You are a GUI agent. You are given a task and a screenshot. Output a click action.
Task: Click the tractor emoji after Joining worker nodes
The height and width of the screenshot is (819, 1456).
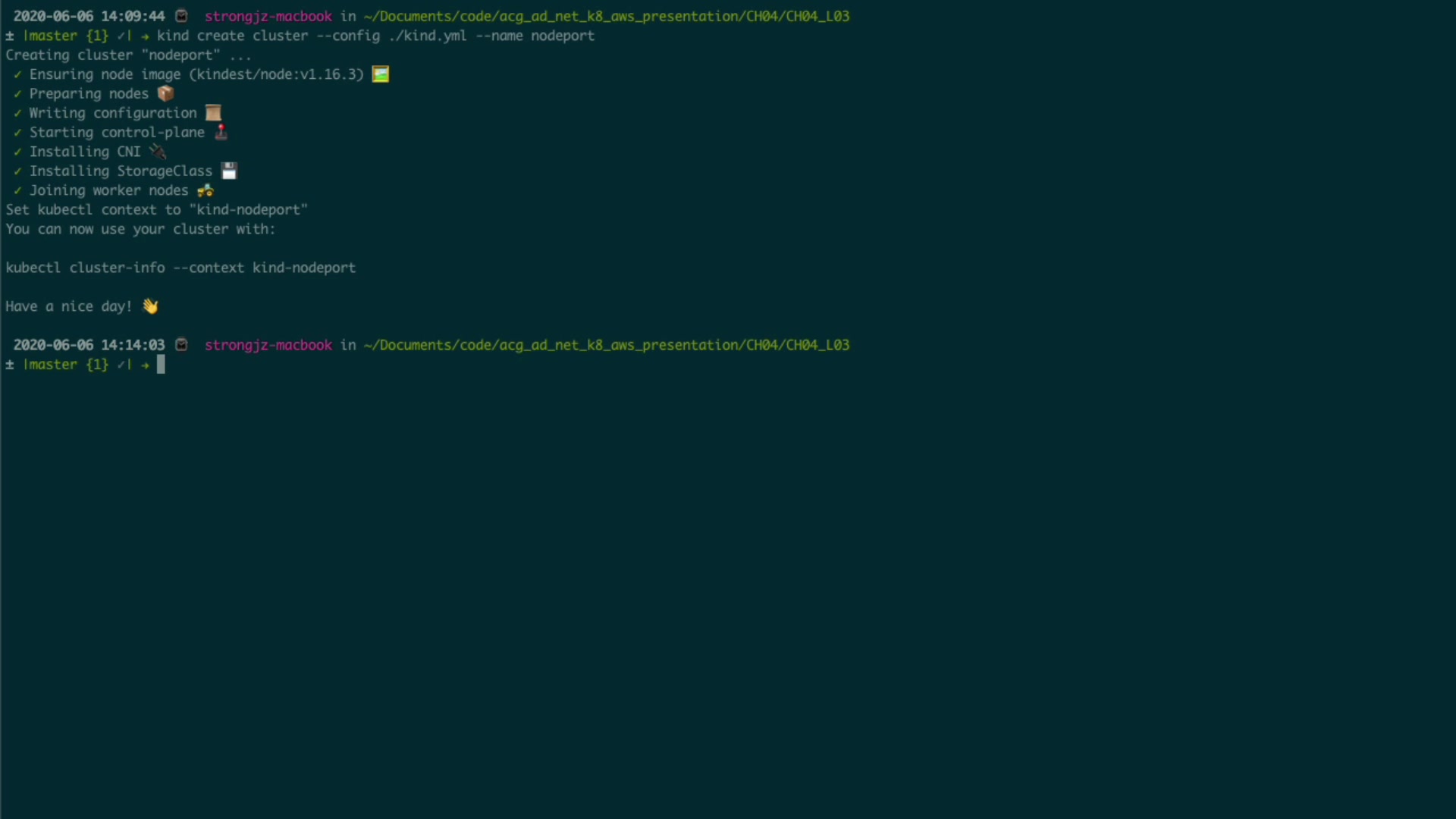[x=206, y=190]
